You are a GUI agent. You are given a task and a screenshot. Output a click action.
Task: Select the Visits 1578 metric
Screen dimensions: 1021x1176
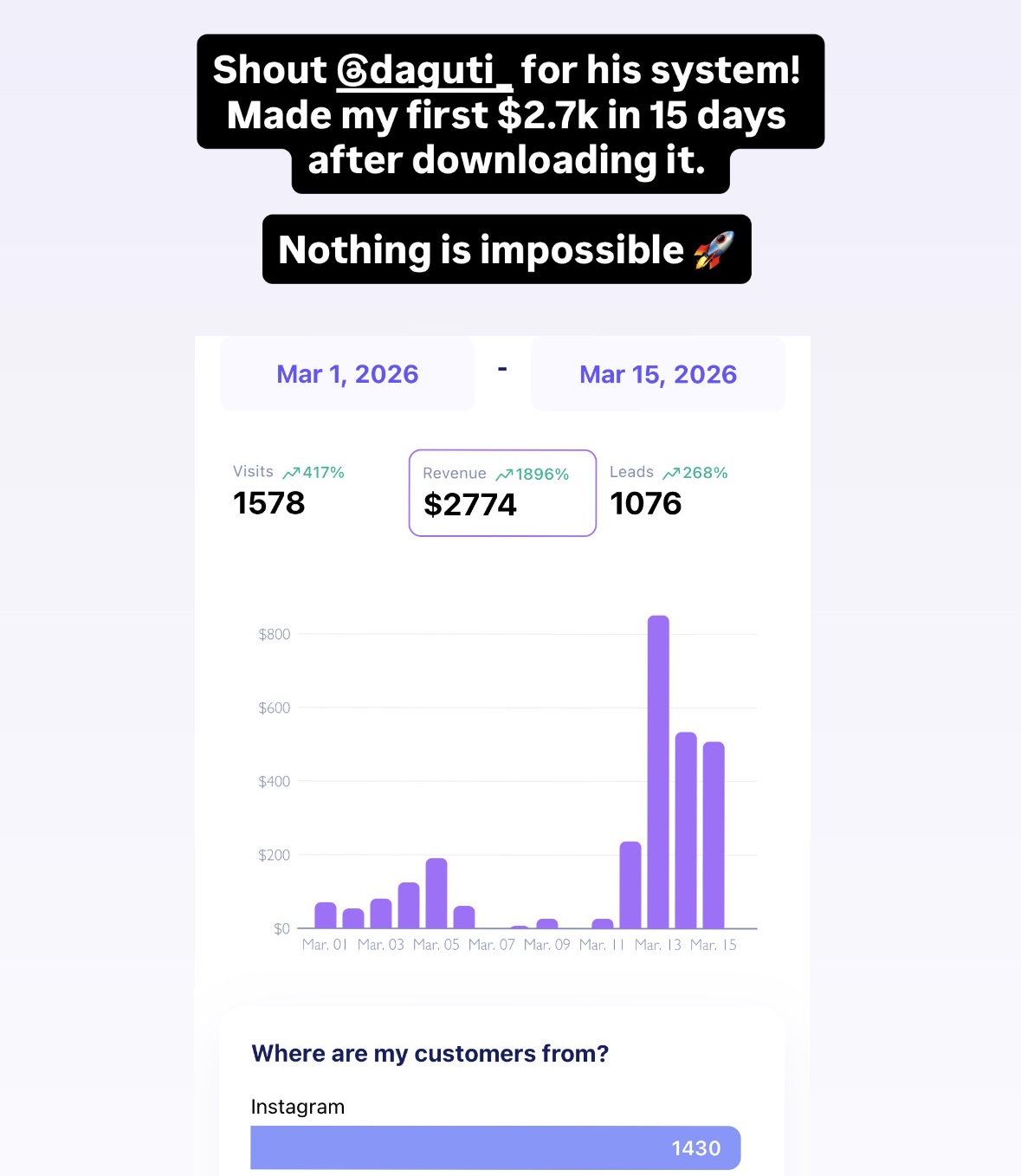pyautogui.click(x=288, y=491)
